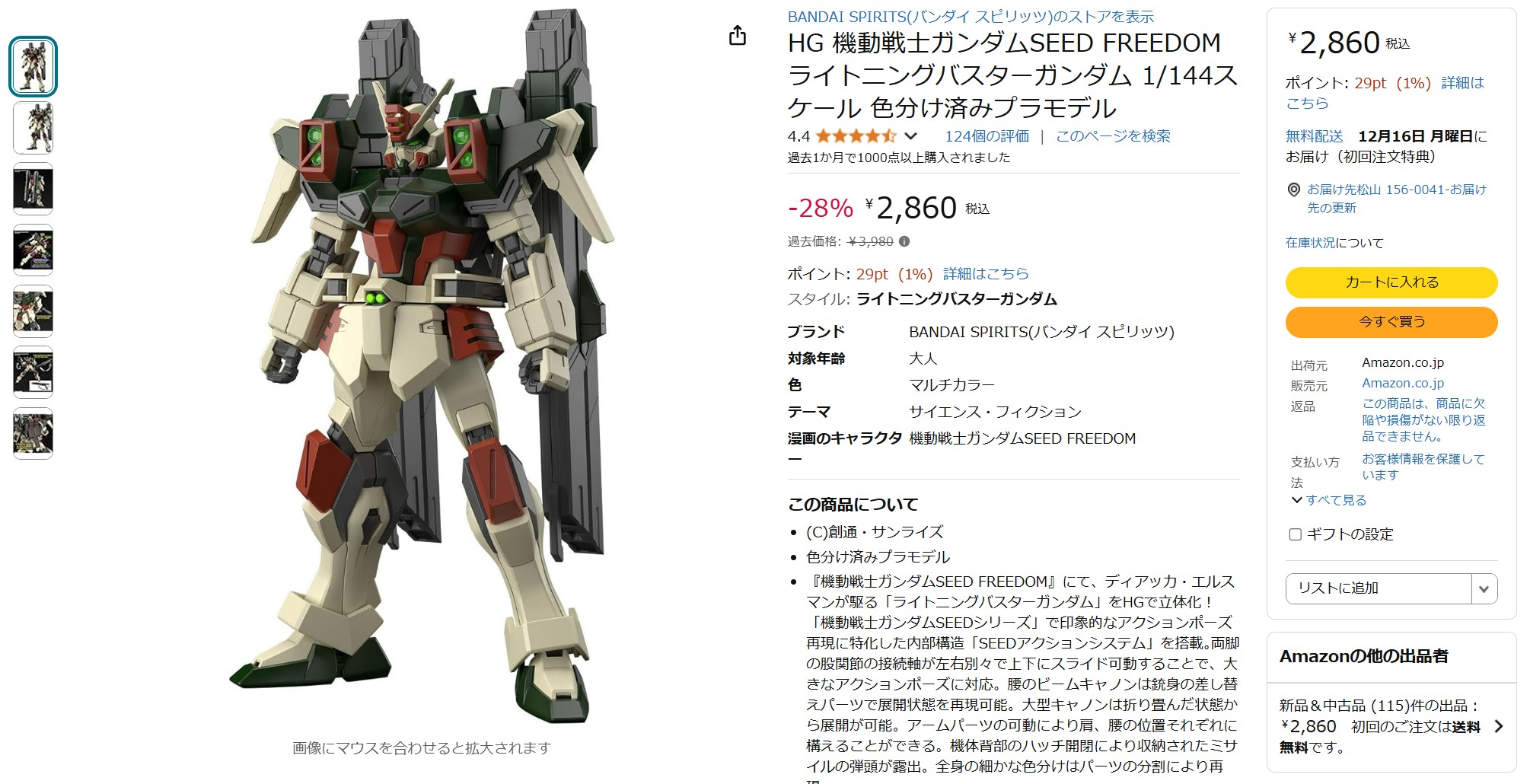Screen dimensions: 1530x784
Task: Click the star rating icons
Action: tap(856, 136)
